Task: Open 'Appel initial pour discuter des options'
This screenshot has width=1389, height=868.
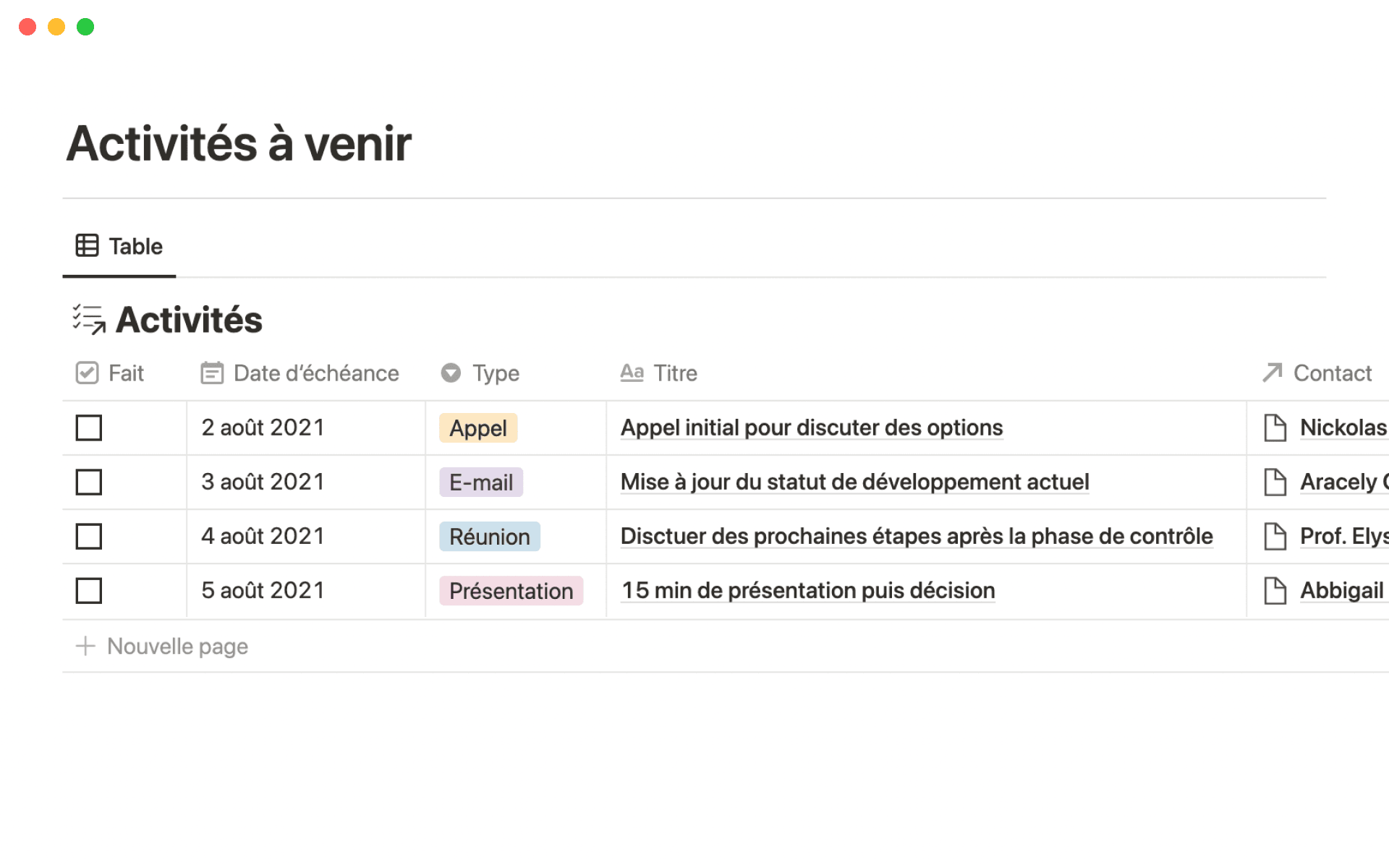Action: click(811, 427)
